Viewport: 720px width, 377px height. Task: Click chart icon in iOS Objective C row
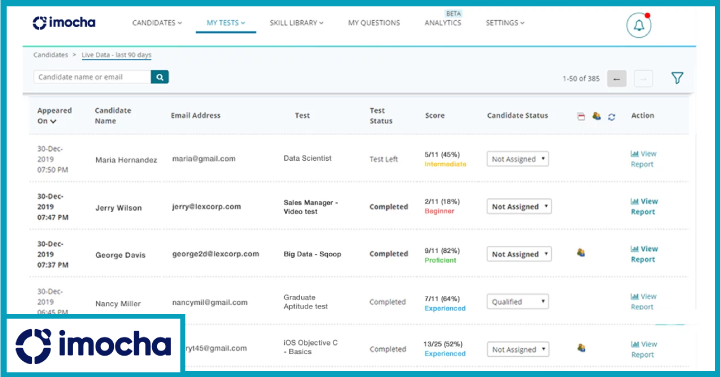pos(635,344)
